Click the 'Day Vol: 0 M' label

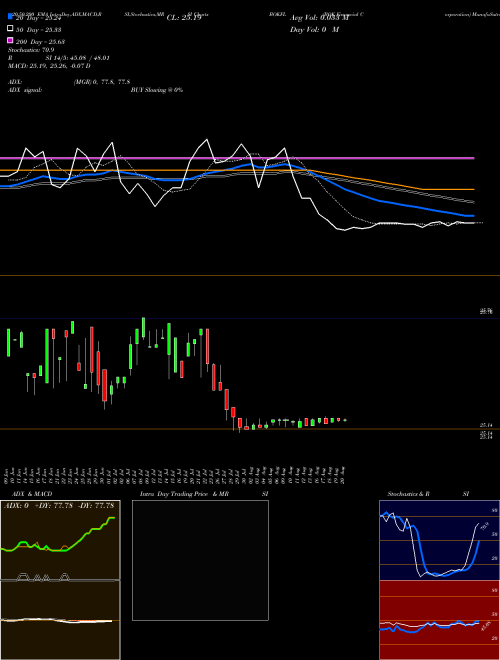(314, 30)
